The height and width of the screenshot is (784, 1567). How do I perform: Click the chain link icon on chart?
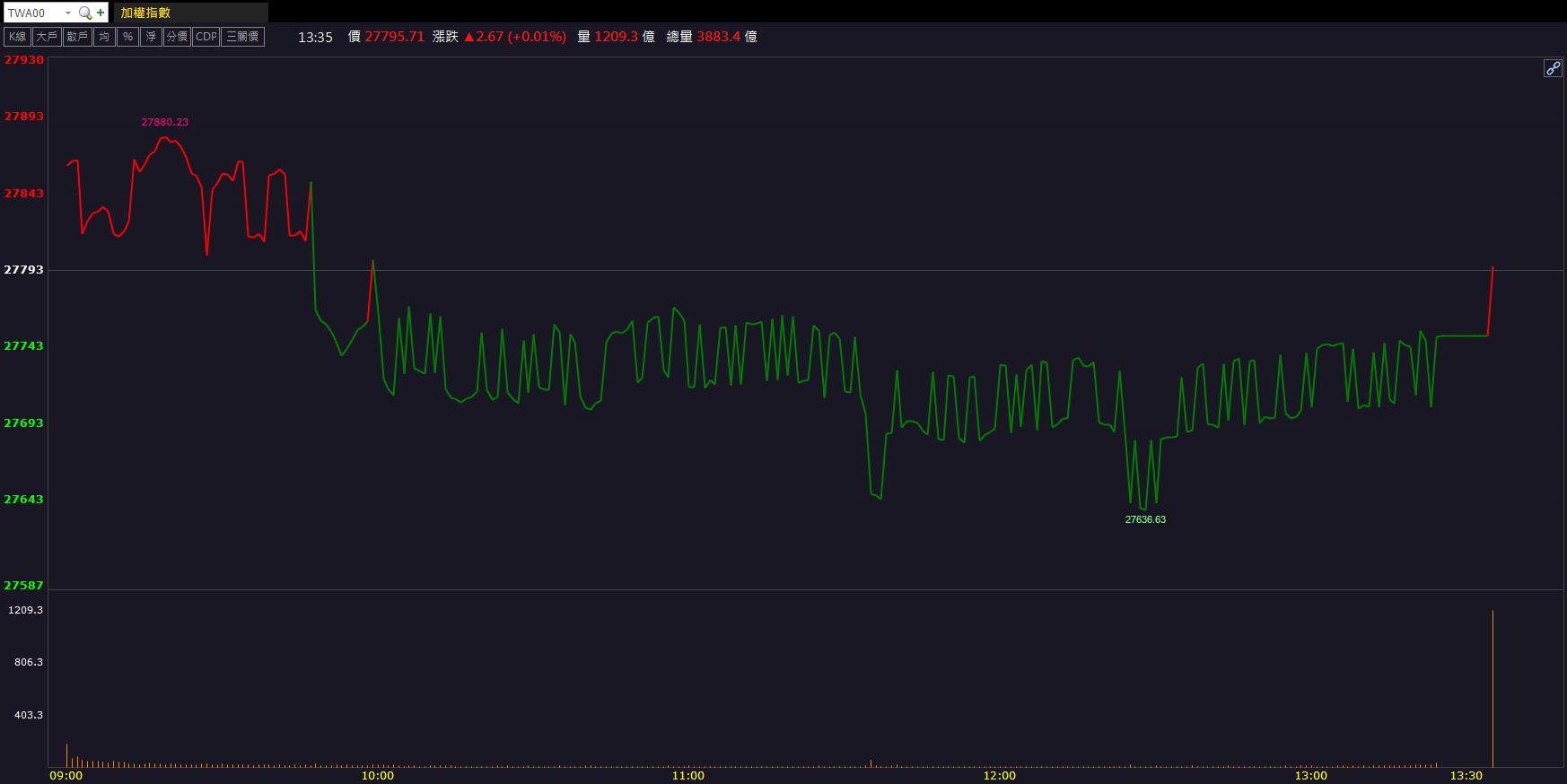tap(1553, 68)
